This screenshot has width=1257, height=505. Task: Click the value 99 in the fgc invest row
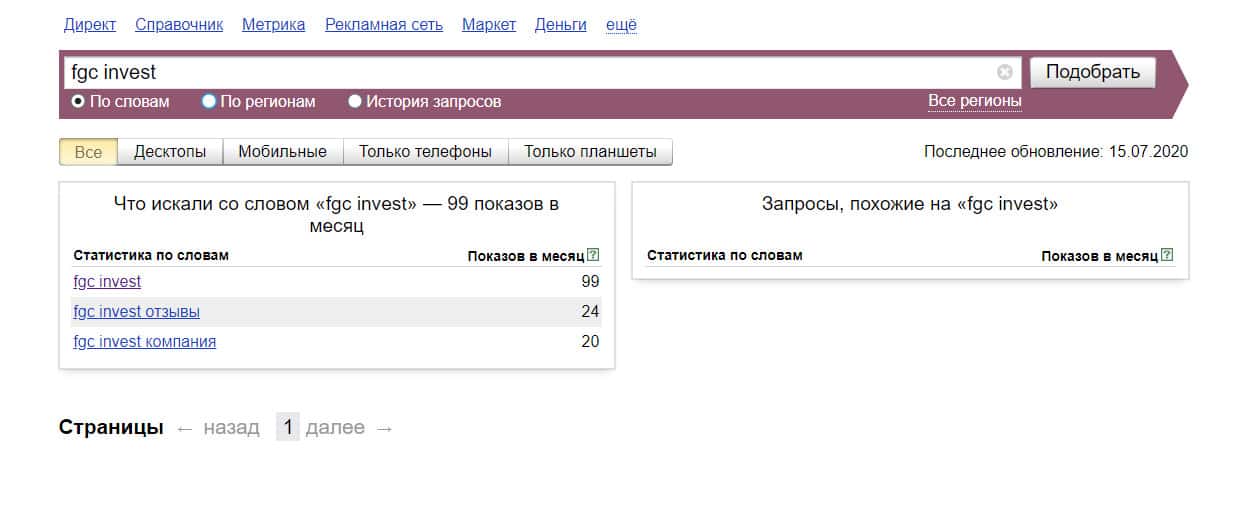pos(590,282)
